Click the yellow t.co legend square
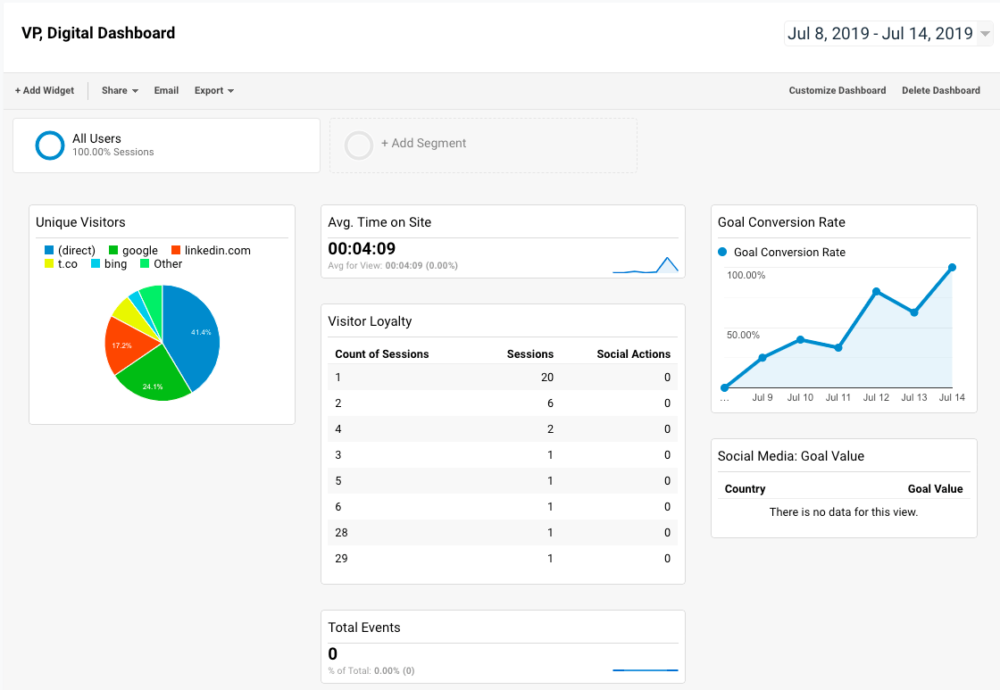Image resolution: width=1000 pixels, height=690 pixels. pos(47,264)
